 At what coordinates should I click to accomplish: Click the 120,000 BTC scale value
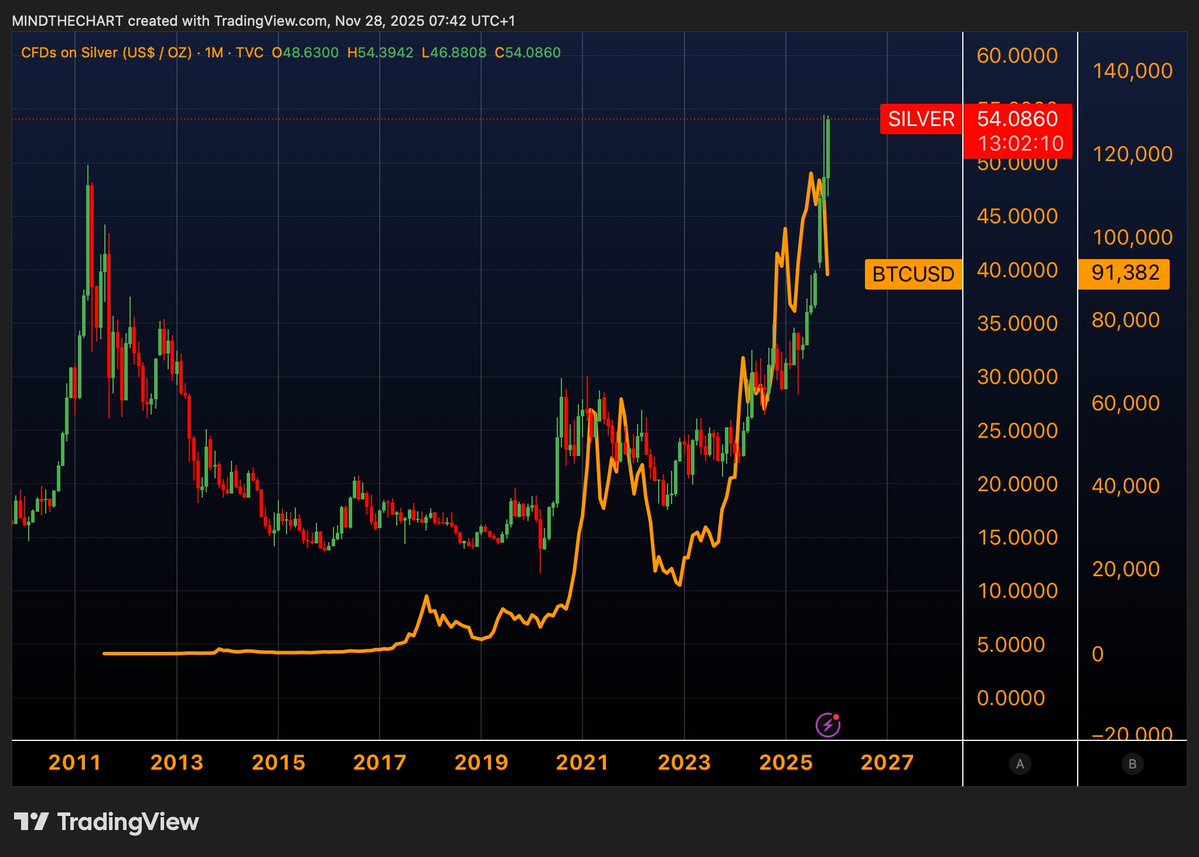[x=1132, y=154]
